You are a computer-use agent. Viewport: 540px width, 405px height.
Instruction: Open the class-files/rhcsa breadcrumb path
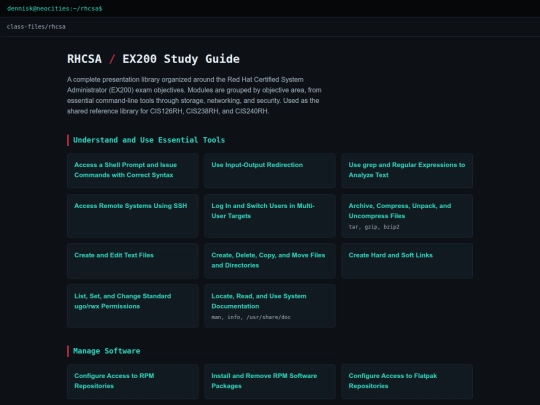pos(36,27)
